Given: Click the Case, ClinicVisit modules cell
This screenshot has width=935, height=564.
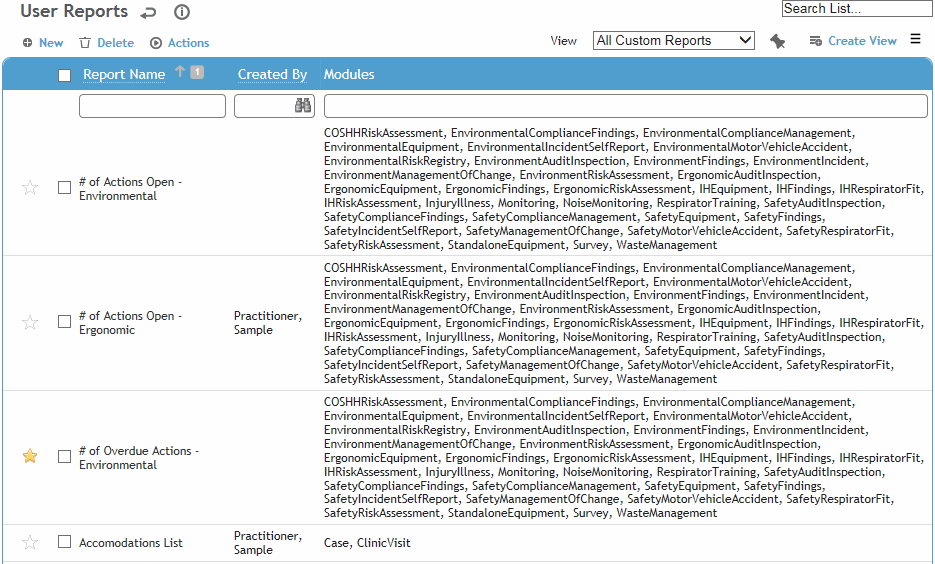Looking at the screenshot, I should click(x=367, y=543).
